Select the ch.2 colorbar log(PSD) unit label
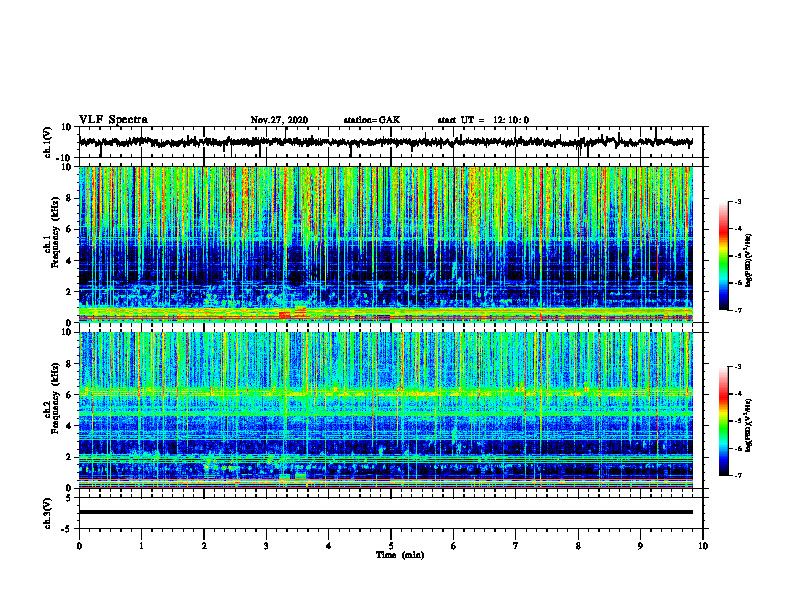The height and width of the screenshot is (612, 792). (749, 425)
